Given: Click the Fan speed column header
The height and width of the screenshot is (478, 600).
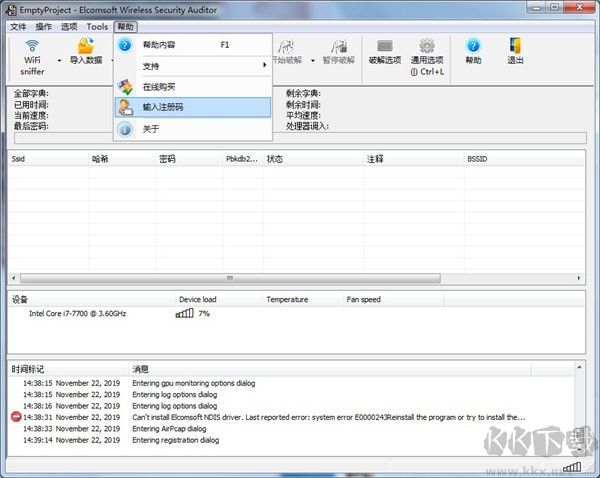Looking at the screenshot, I should (x=393, y=299).
